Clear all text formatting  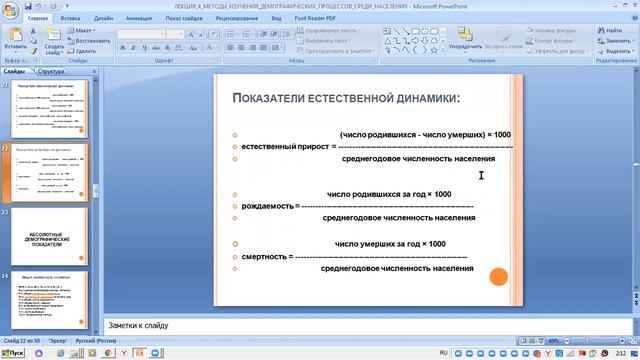pos(215,35)
